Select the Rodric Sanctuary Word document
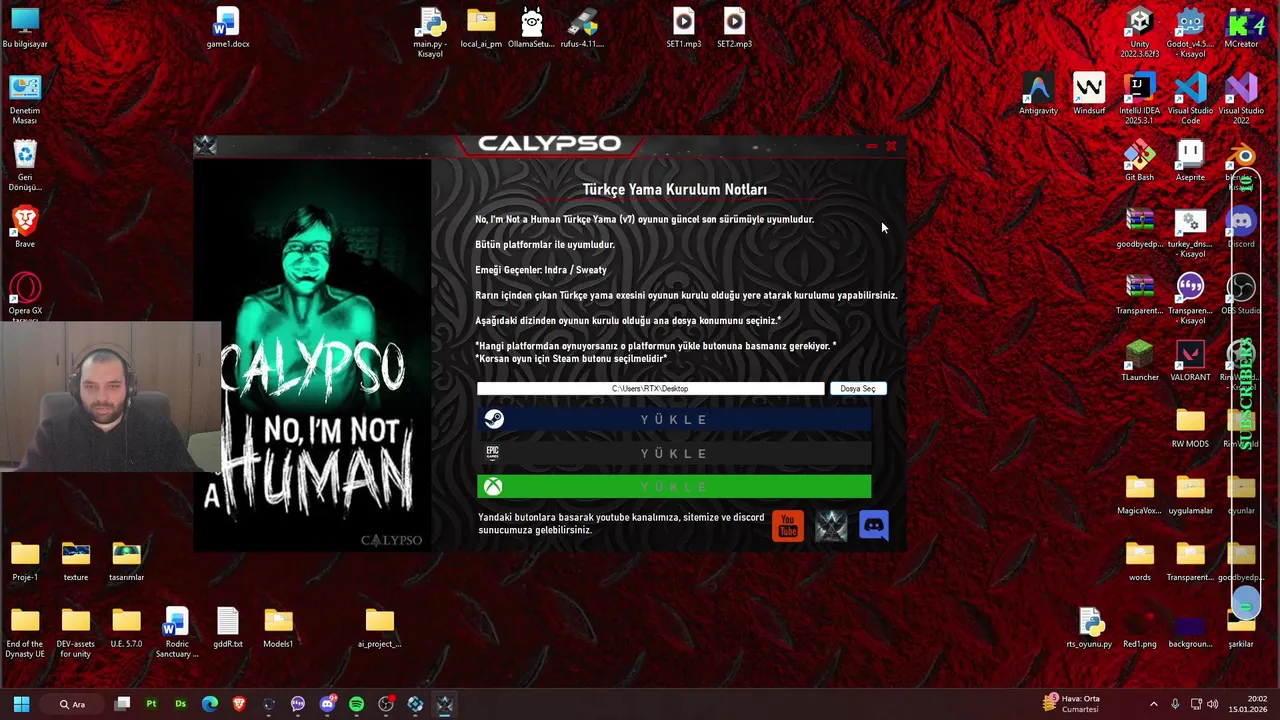 [177, 632]
